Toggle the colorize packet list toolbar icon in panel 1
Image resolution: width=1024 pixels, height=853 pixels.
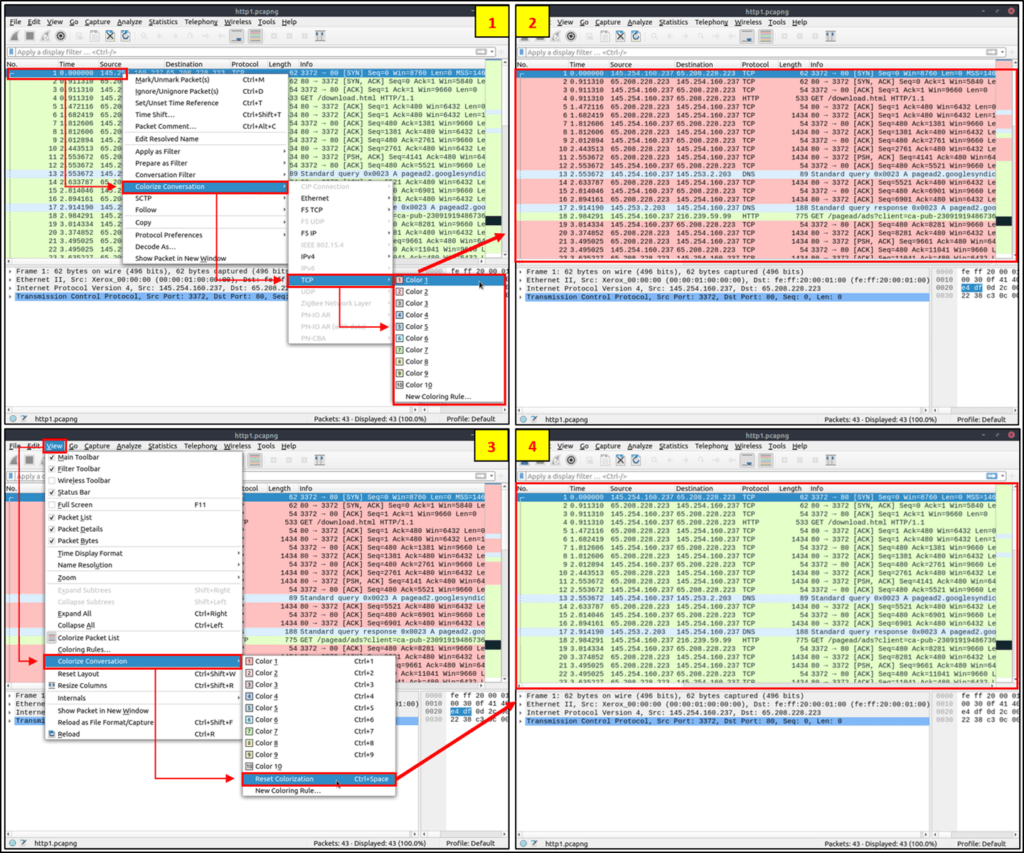point(256,36)
